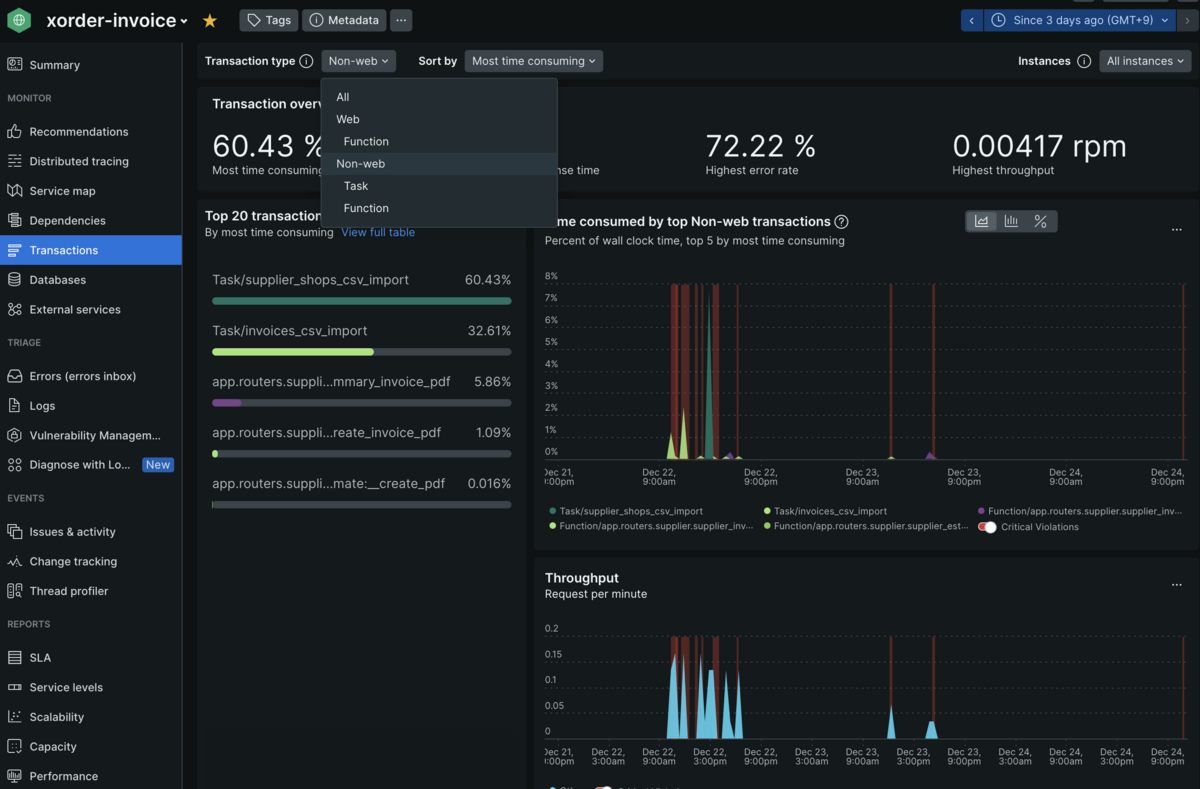Go to the previous time range arrow

pos(972,20)
